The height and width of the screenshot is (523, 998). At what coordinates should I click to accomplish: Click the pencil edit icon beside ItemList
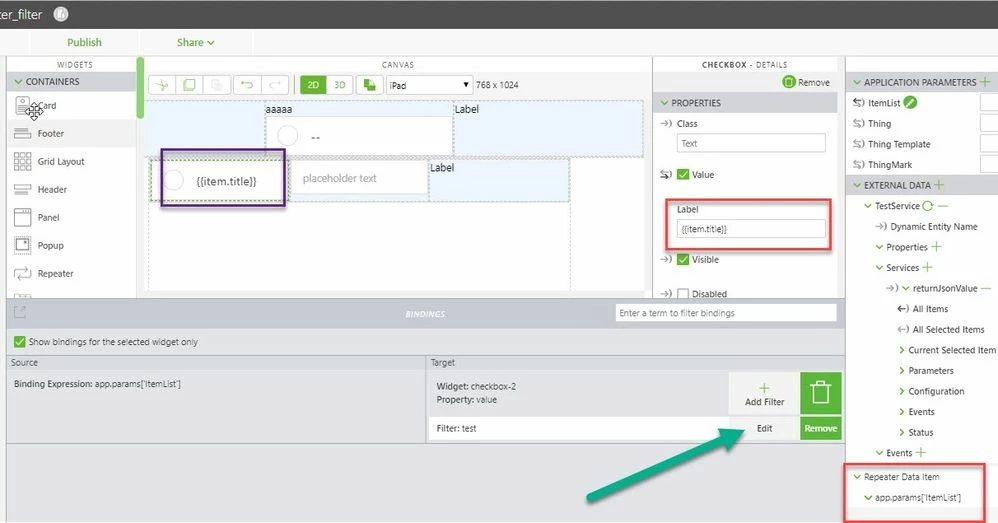(x=910, y=102)
